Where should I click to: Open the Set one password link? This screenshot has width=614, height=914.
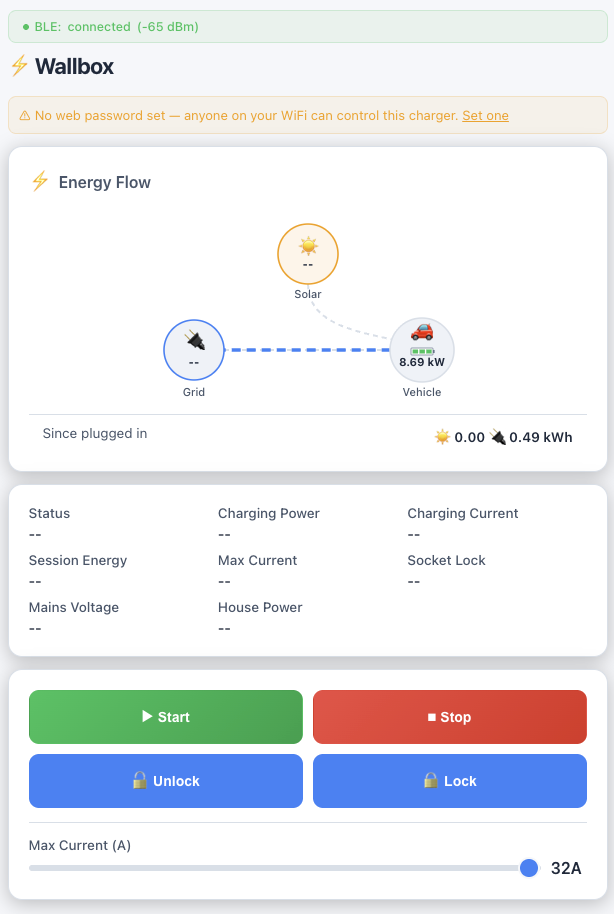[x=485, y=115]
